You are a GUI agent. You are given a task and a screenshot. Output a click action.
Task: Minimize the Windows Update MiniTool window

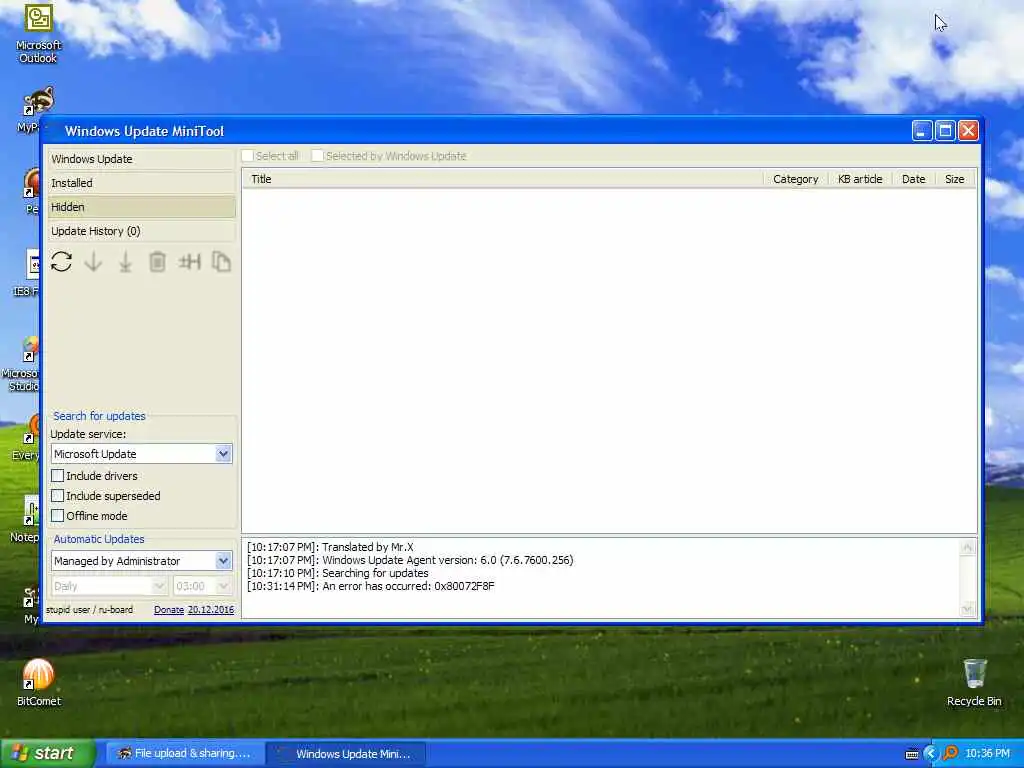click(921, 131)
